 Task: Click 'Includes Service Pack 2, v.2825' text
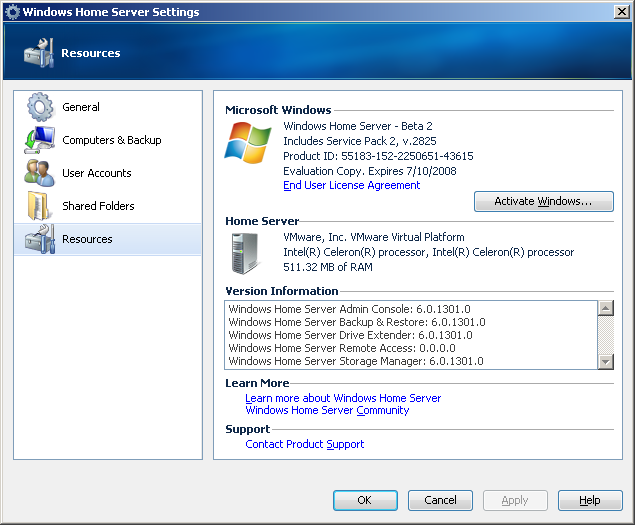pos(360,141)
